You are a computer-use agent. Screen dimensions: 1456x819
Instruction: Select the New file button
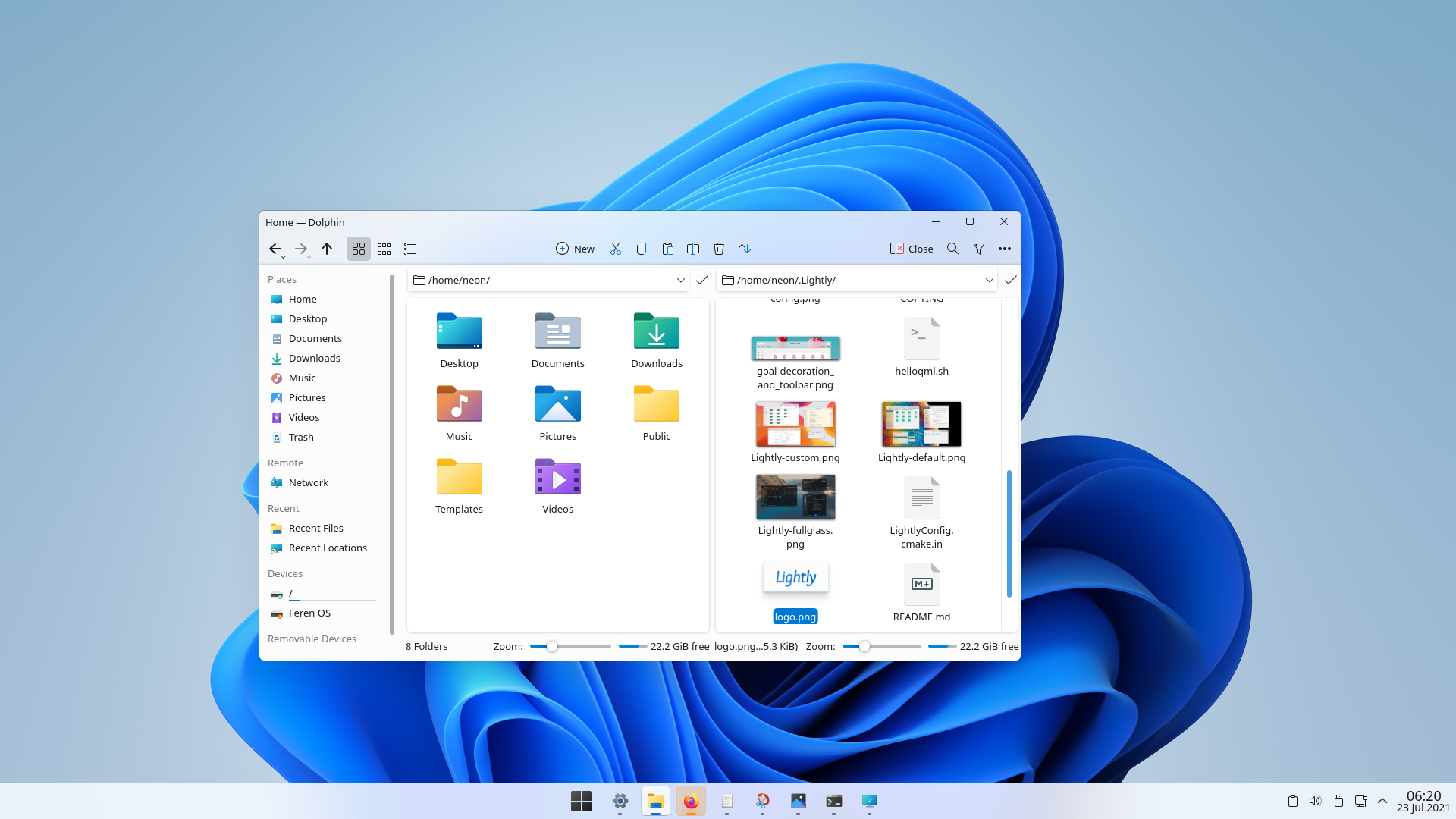pos(574,248)
